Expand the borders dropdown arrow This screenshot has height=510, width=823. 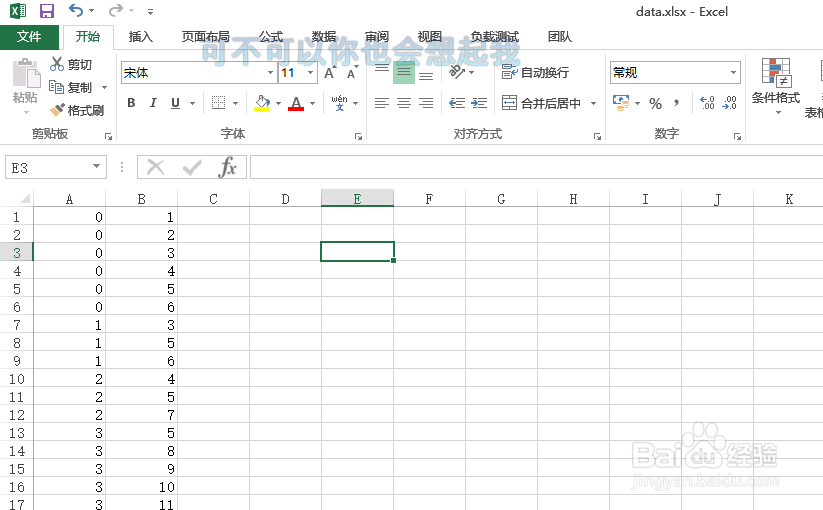(x=236, y=103)
